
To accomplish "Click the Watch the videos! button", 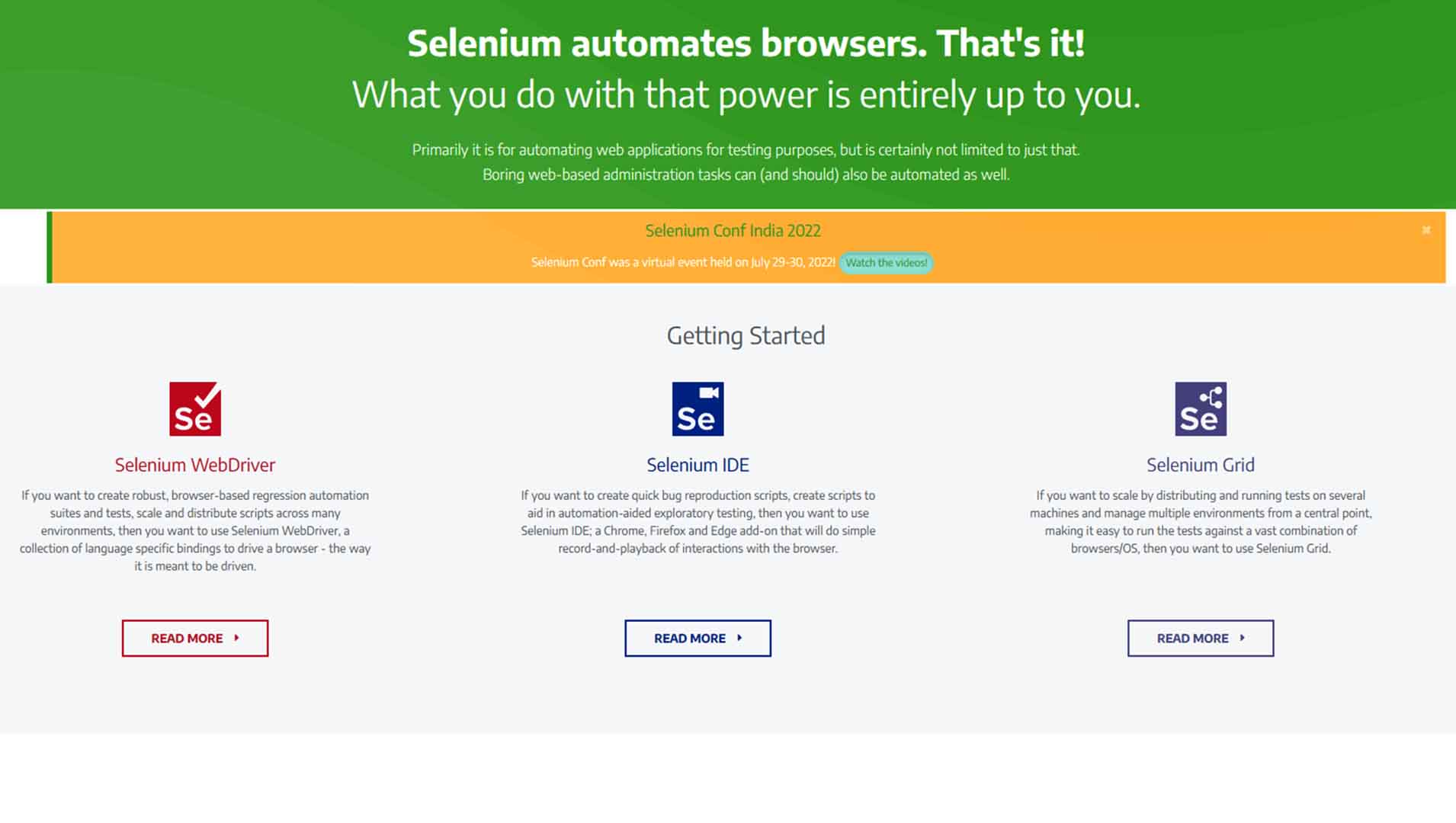I will pyautogui.click(x=886, y=262).
